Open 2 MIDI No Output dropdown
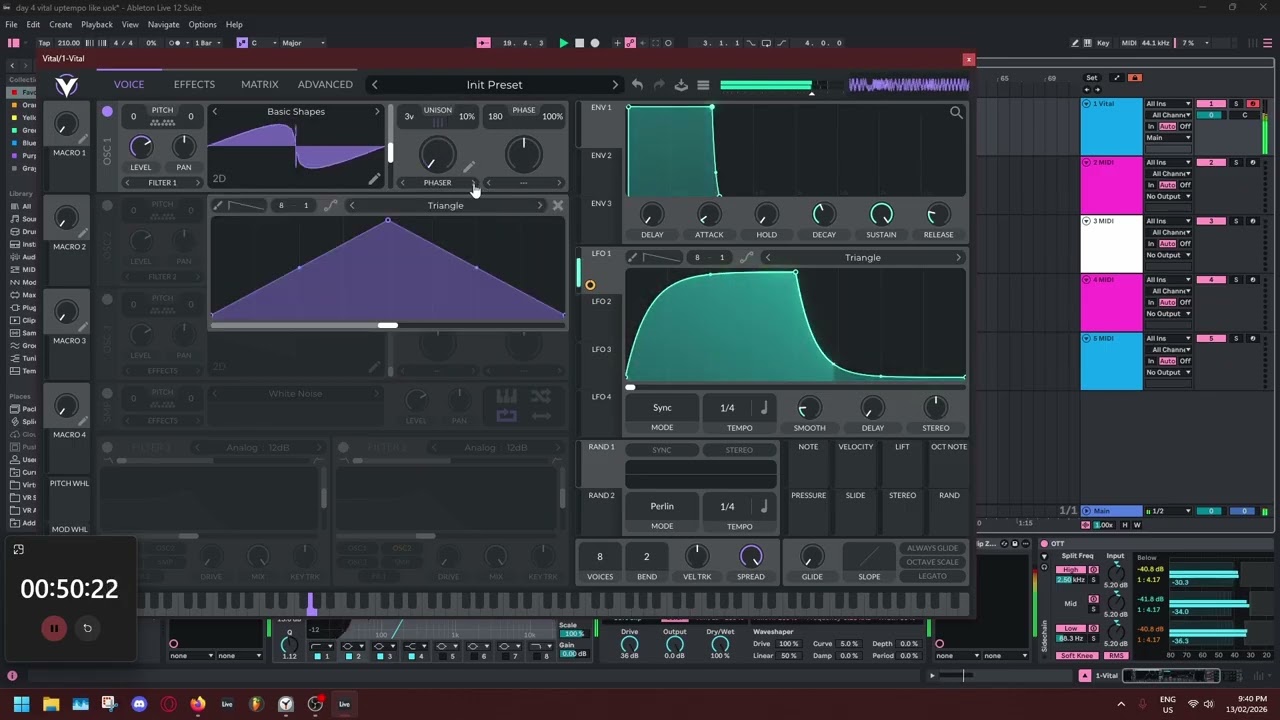The image size is (1280, 720). 1168,196
